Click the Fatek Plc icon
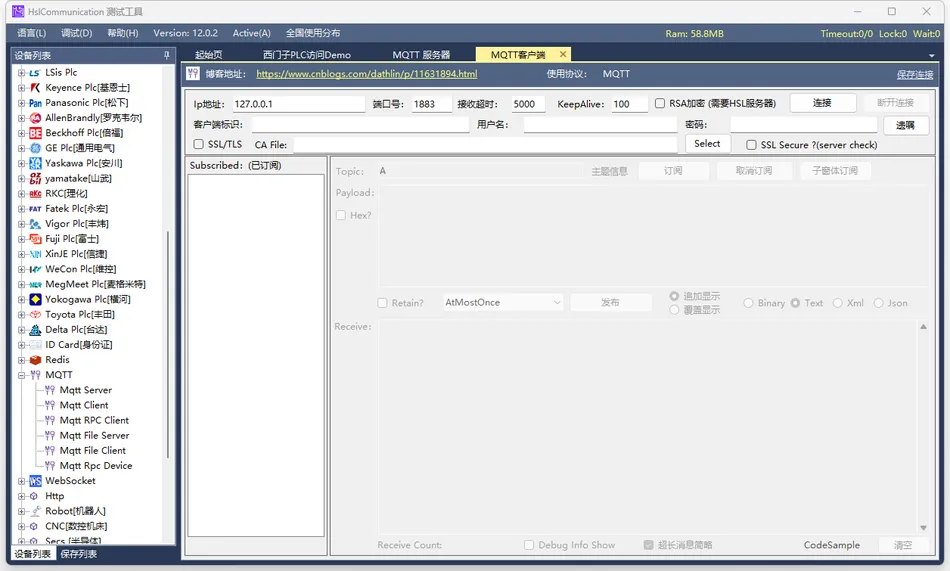Viewport: 950px width, 571px height. tap(35, 209)
